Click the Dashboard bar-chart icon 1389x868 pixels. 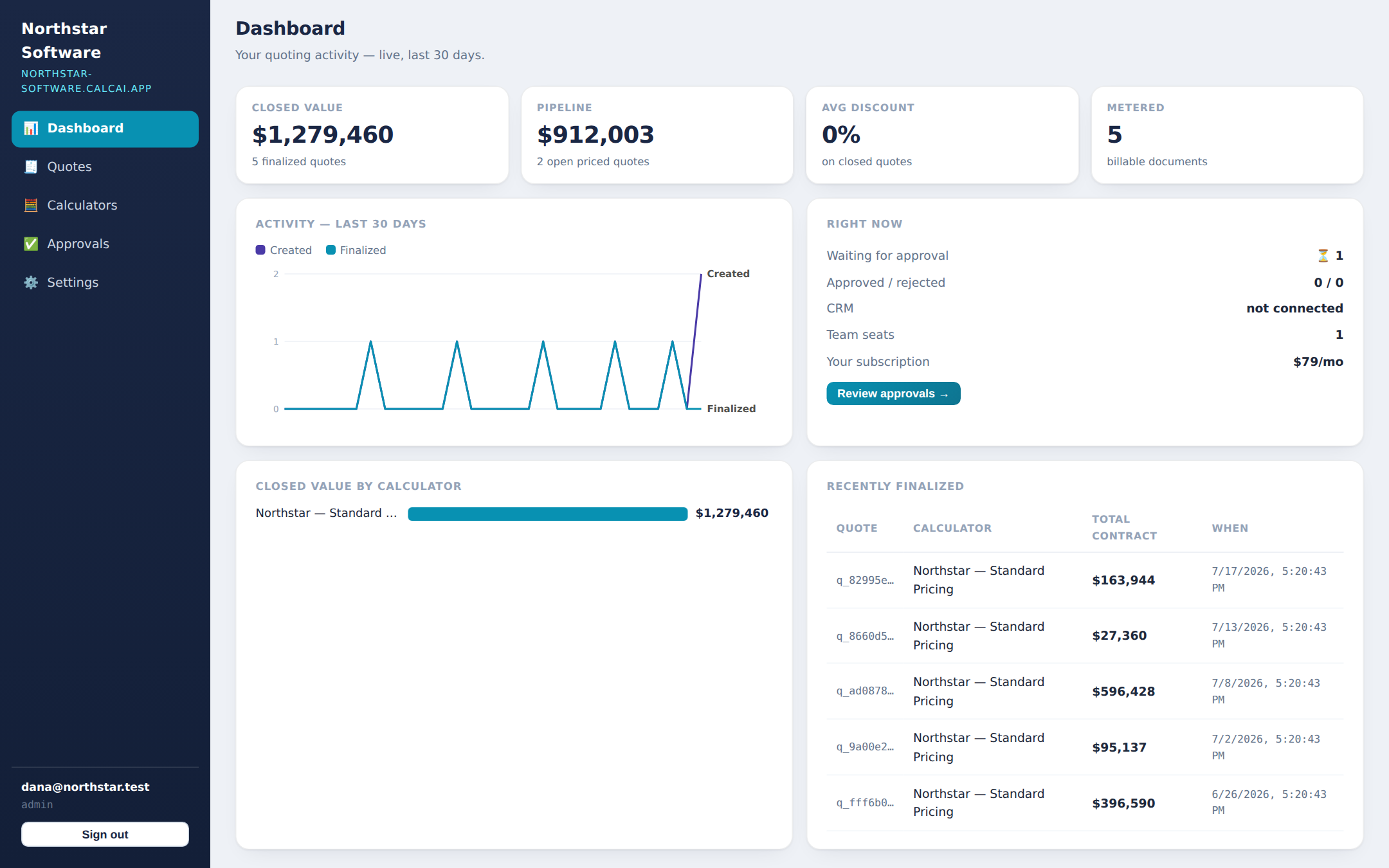[x=31, y=129]
